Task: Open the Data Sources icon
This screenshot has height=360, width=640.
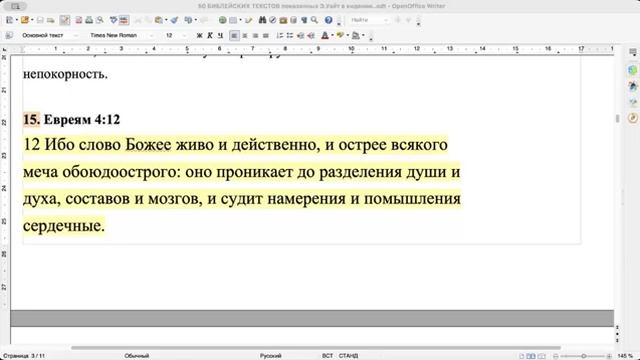Action: pos(293,20)
